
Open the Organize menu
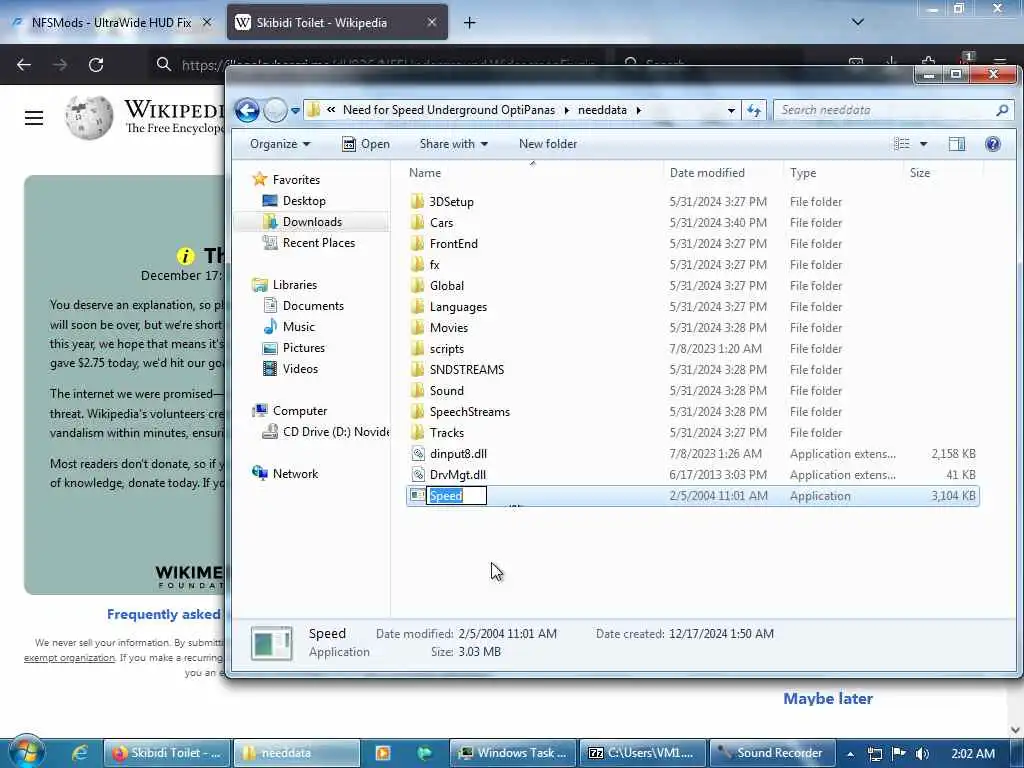click(x=280, y=144)
